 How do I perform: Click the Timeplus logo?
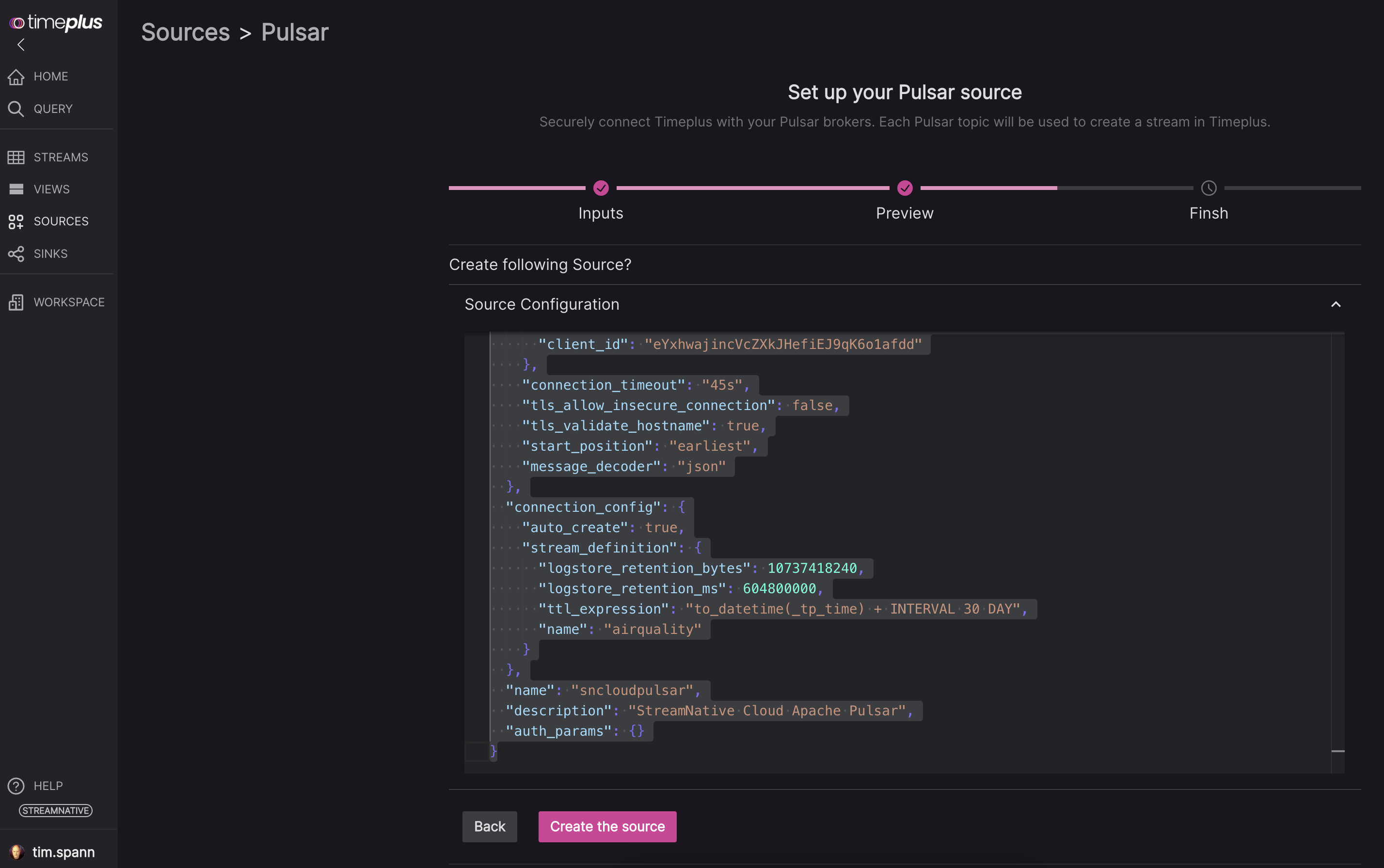[x=56, y=22]
